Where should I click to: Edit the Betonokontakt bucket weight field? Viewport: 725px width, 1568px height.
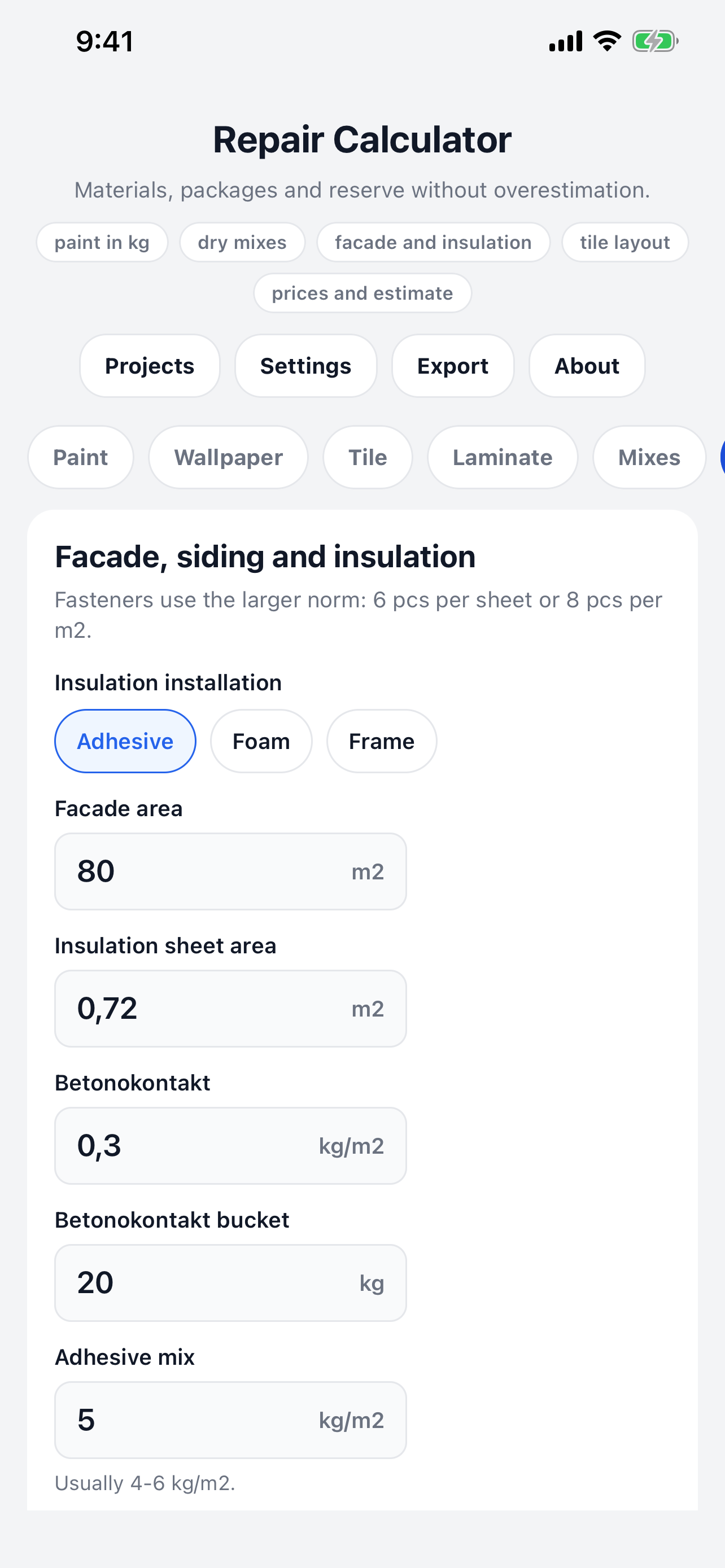point(231,1282)
